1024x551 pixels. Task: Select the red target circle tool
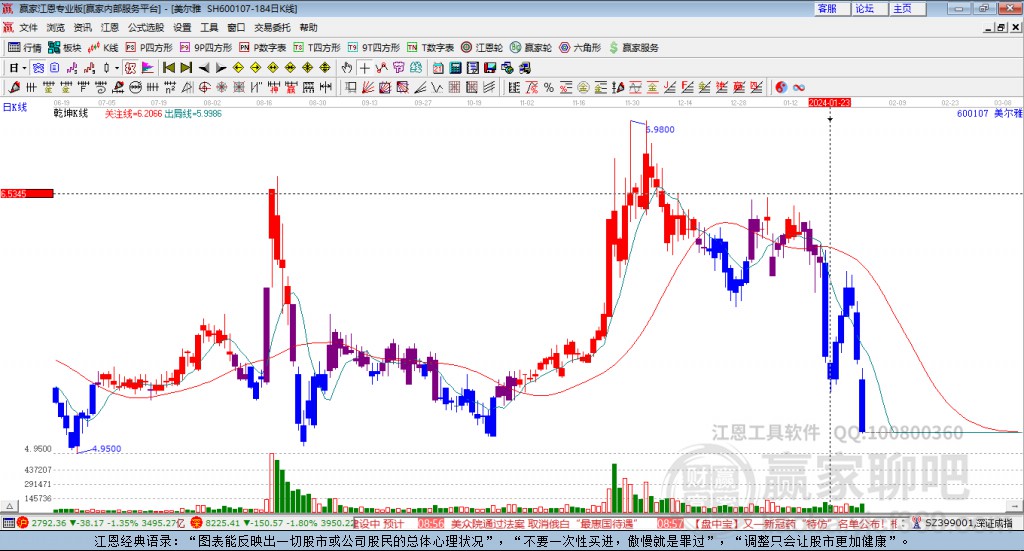(204, 87)
